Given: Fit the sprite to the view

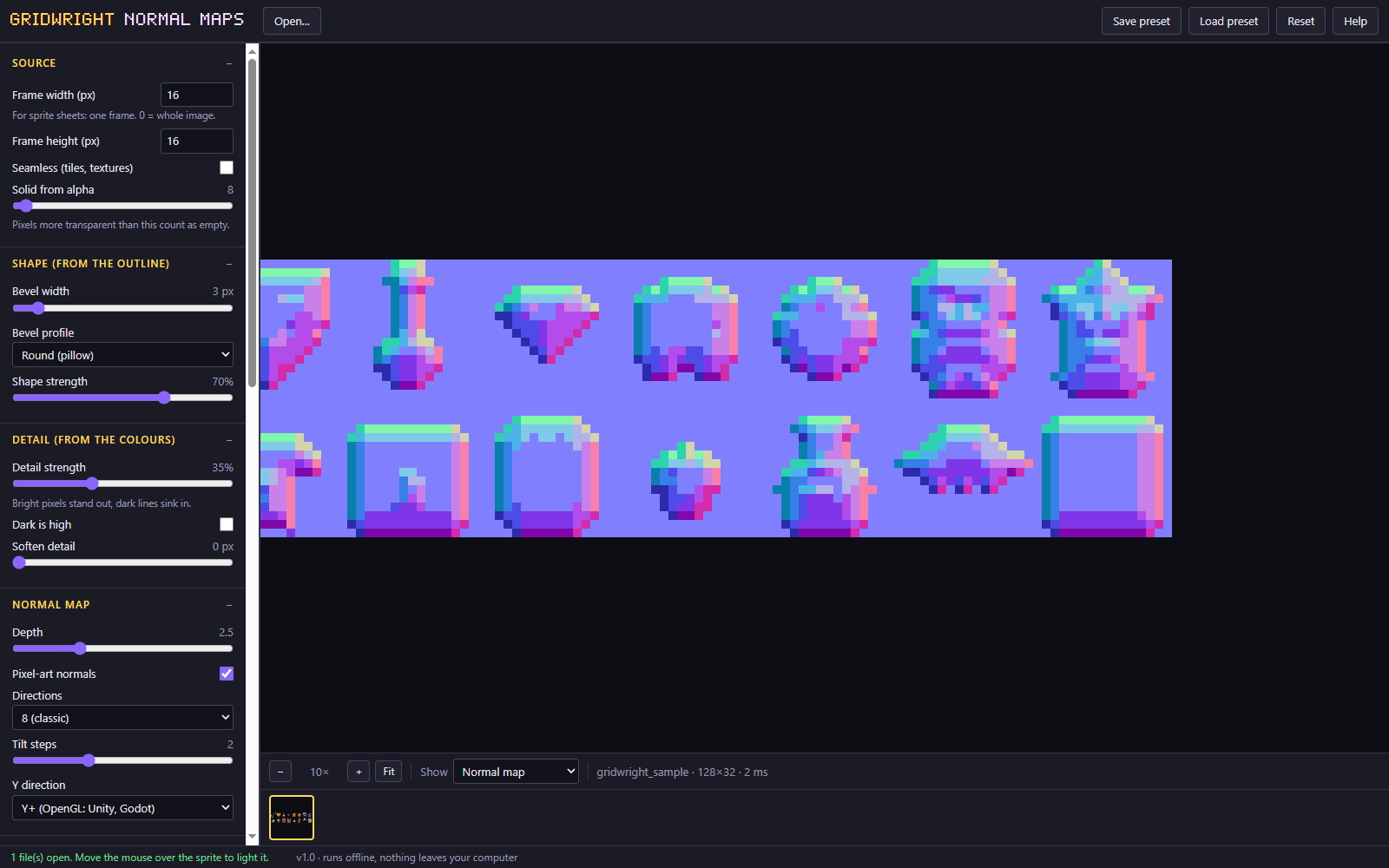Looking at the screenshot, I should 389,772.
